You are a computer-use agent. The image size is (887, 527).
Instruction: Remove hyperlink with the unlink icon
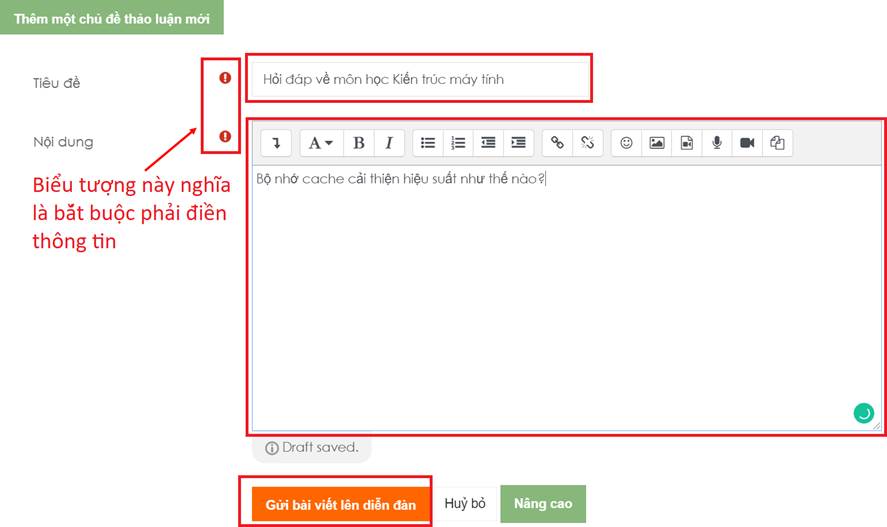pyautogui.click(x=588, y=142)
